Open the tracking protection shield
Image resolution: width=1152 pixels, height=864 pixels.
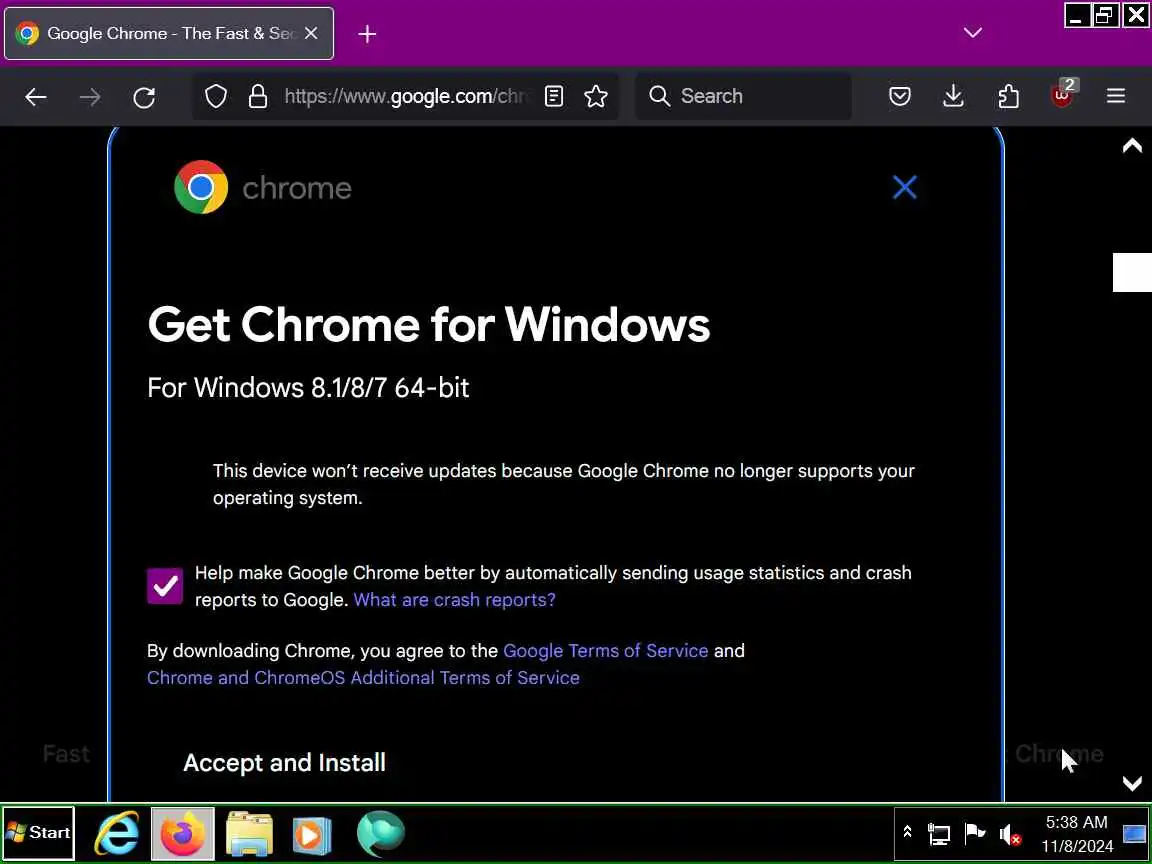(215, 96)
